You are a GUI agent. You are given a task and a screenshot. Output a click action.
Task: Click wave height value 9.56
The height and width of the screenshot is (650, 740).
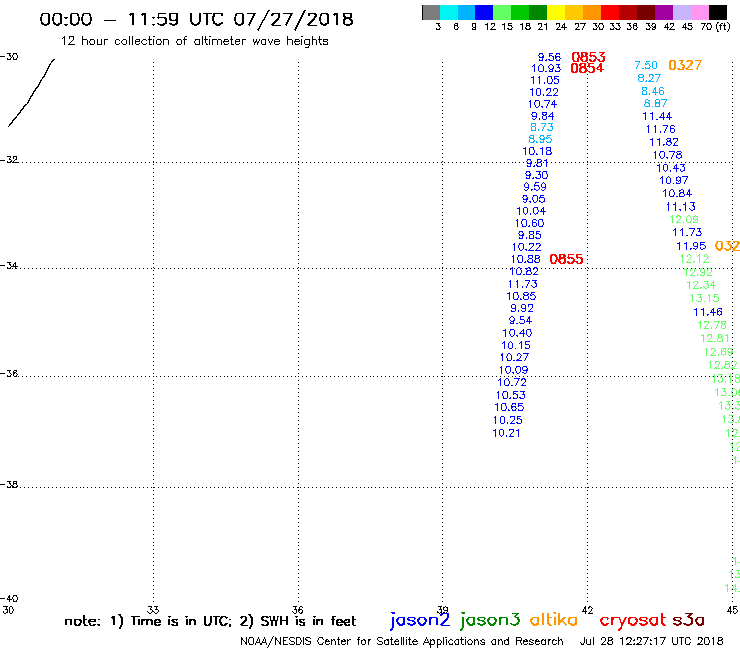coord(549,57)
